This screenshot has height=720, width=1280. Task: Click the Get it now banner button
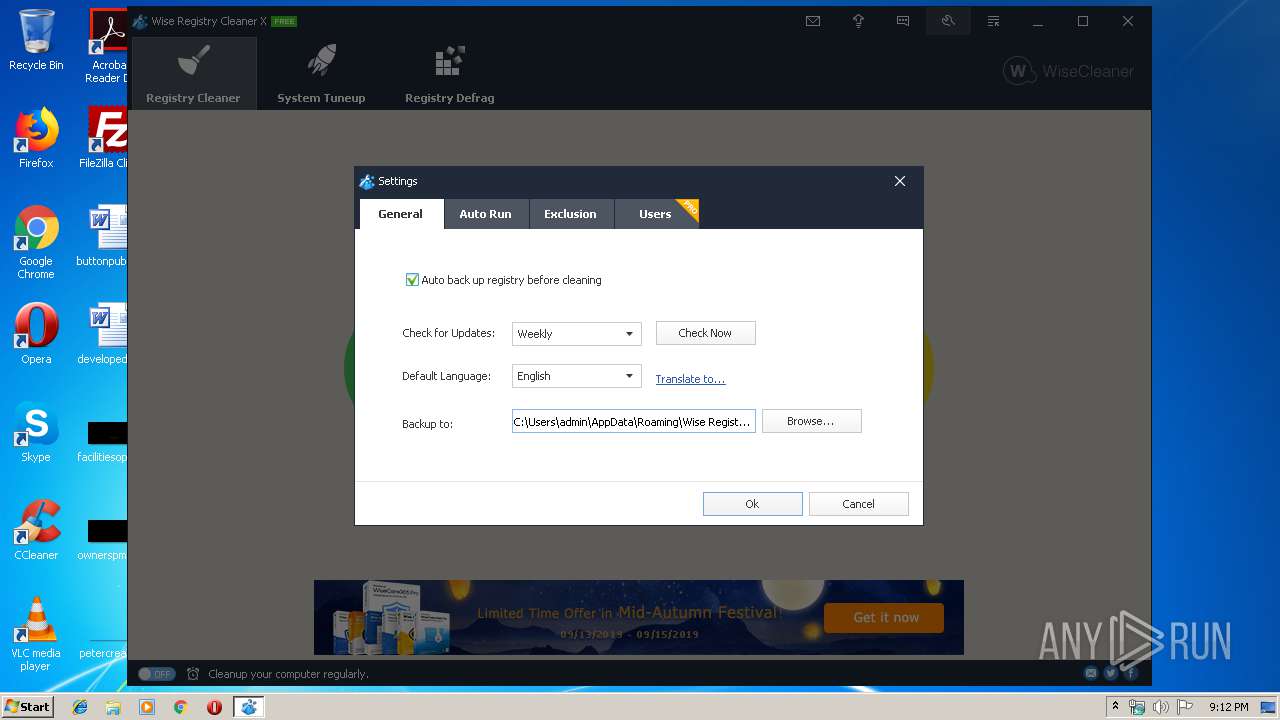tap(885, 618)
